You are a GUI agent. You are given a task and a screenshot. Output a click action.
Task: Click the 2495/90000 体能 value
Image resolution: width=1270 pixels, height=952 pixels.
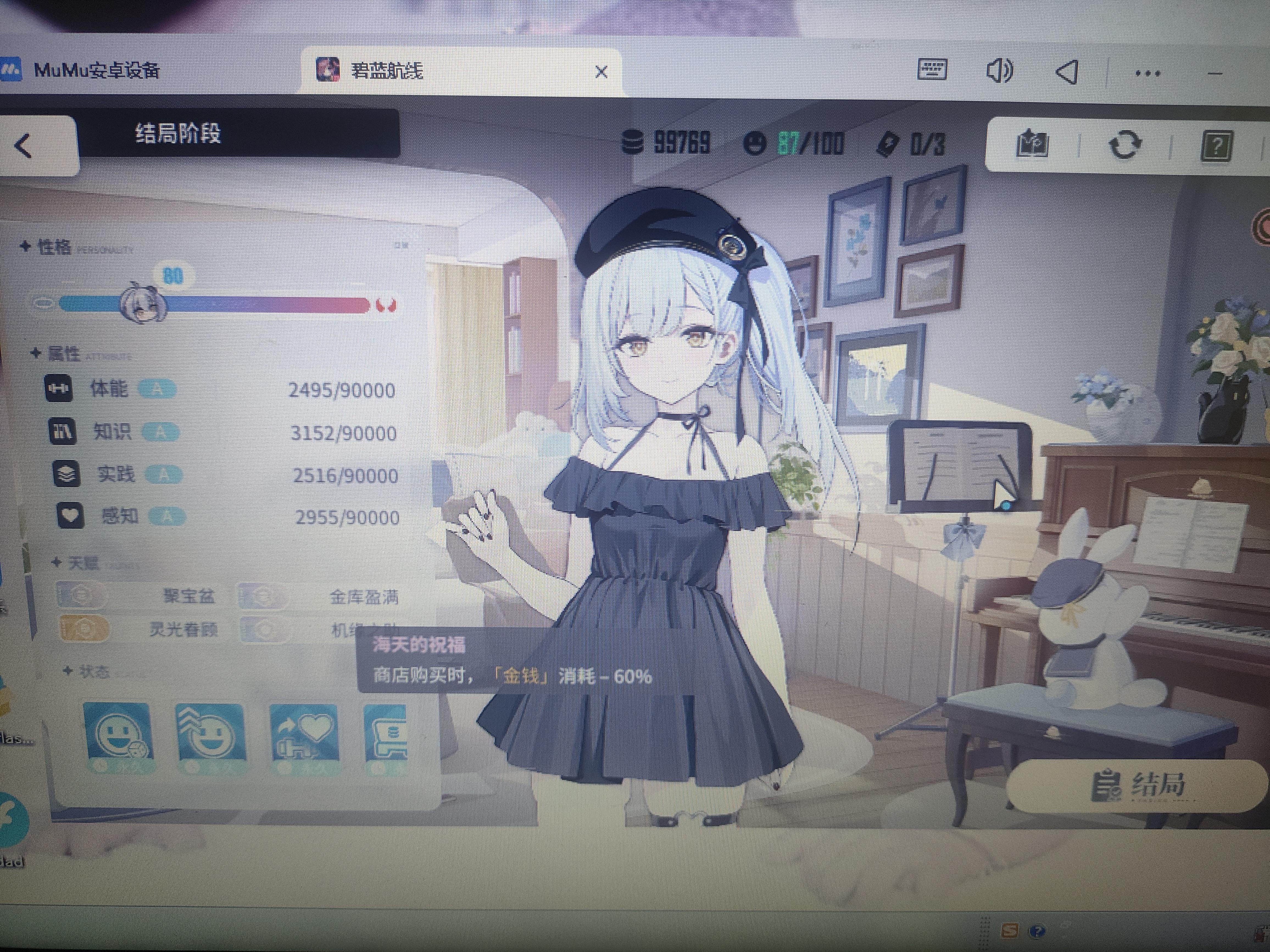342,391
